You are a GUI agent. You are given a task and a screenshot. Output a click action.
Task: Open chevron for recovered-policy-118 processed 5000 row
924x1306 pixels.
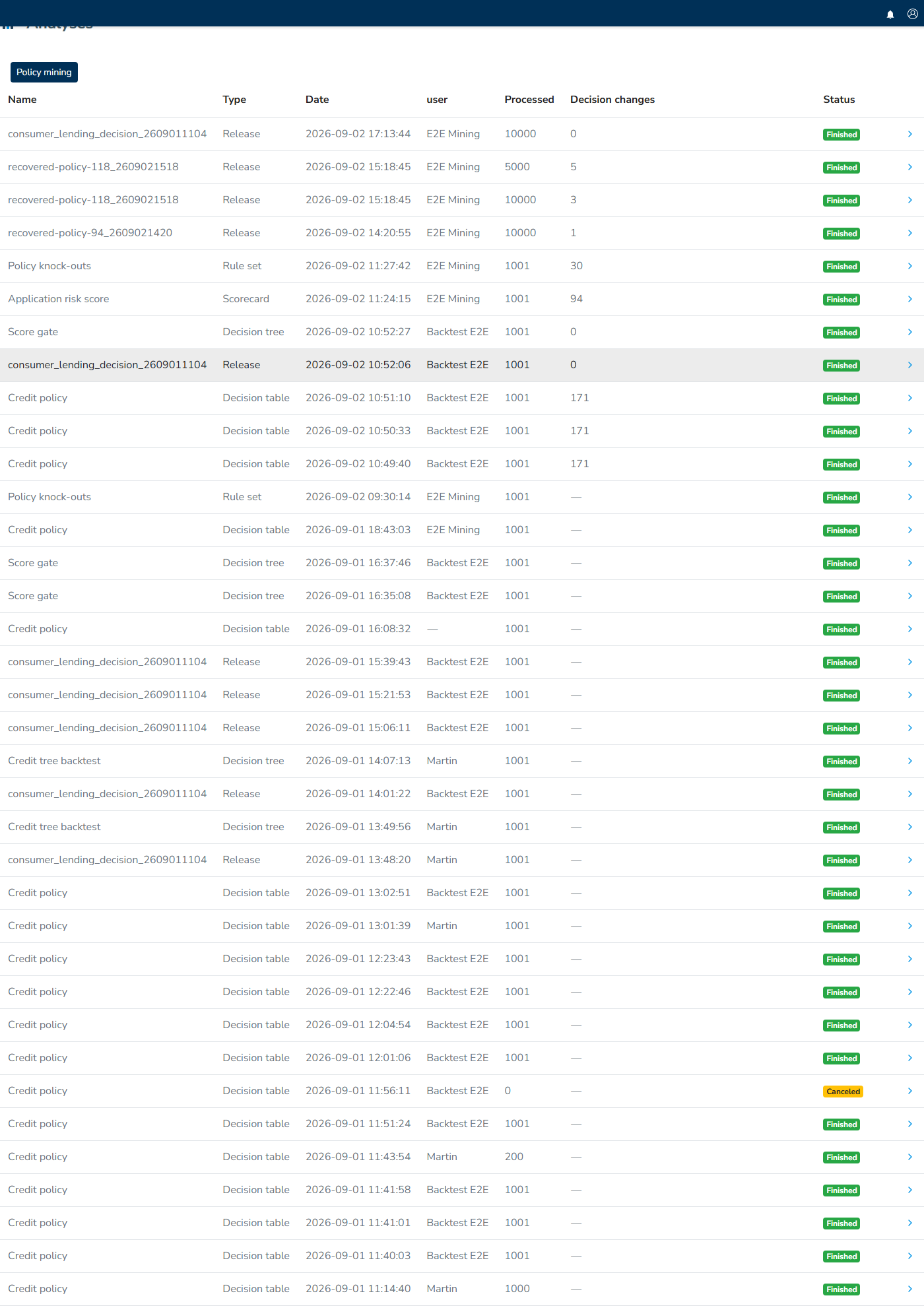[x=909, y=167]
